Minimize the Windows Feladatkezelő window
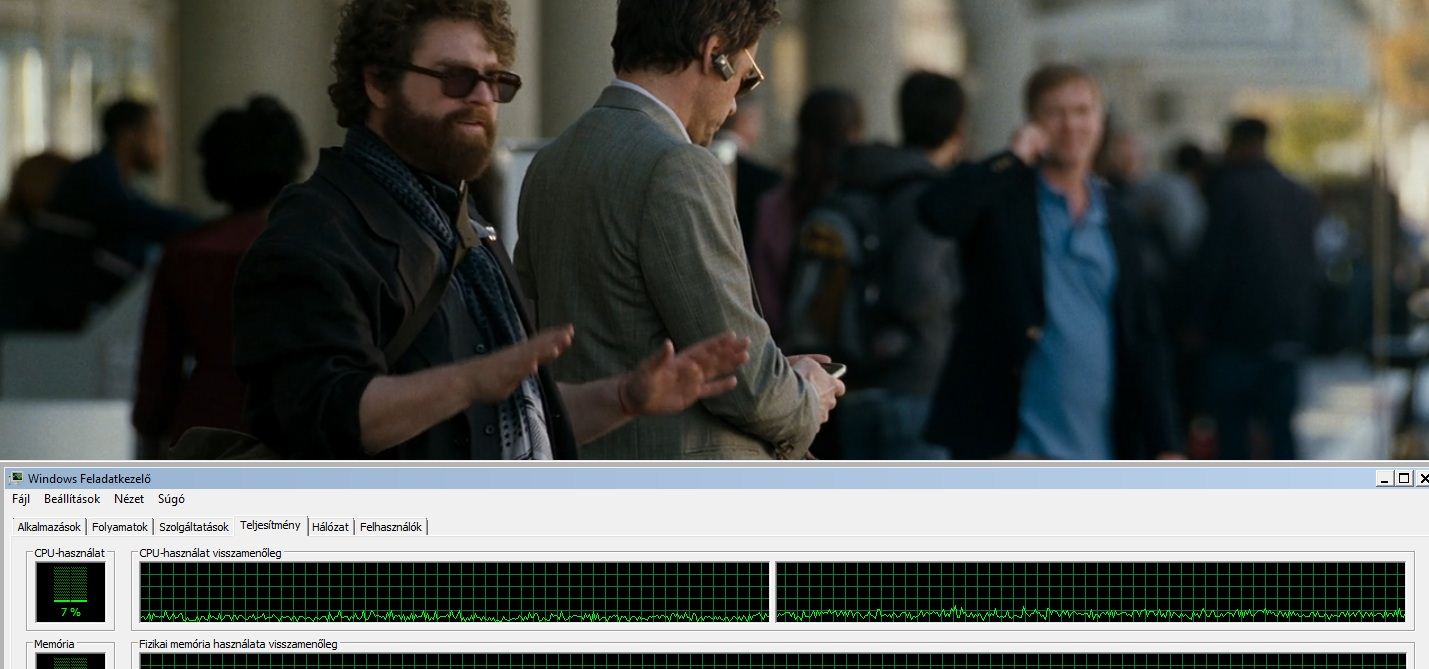The height and width of the screenshot is (669, 1429). click(x=1385, y=478)
